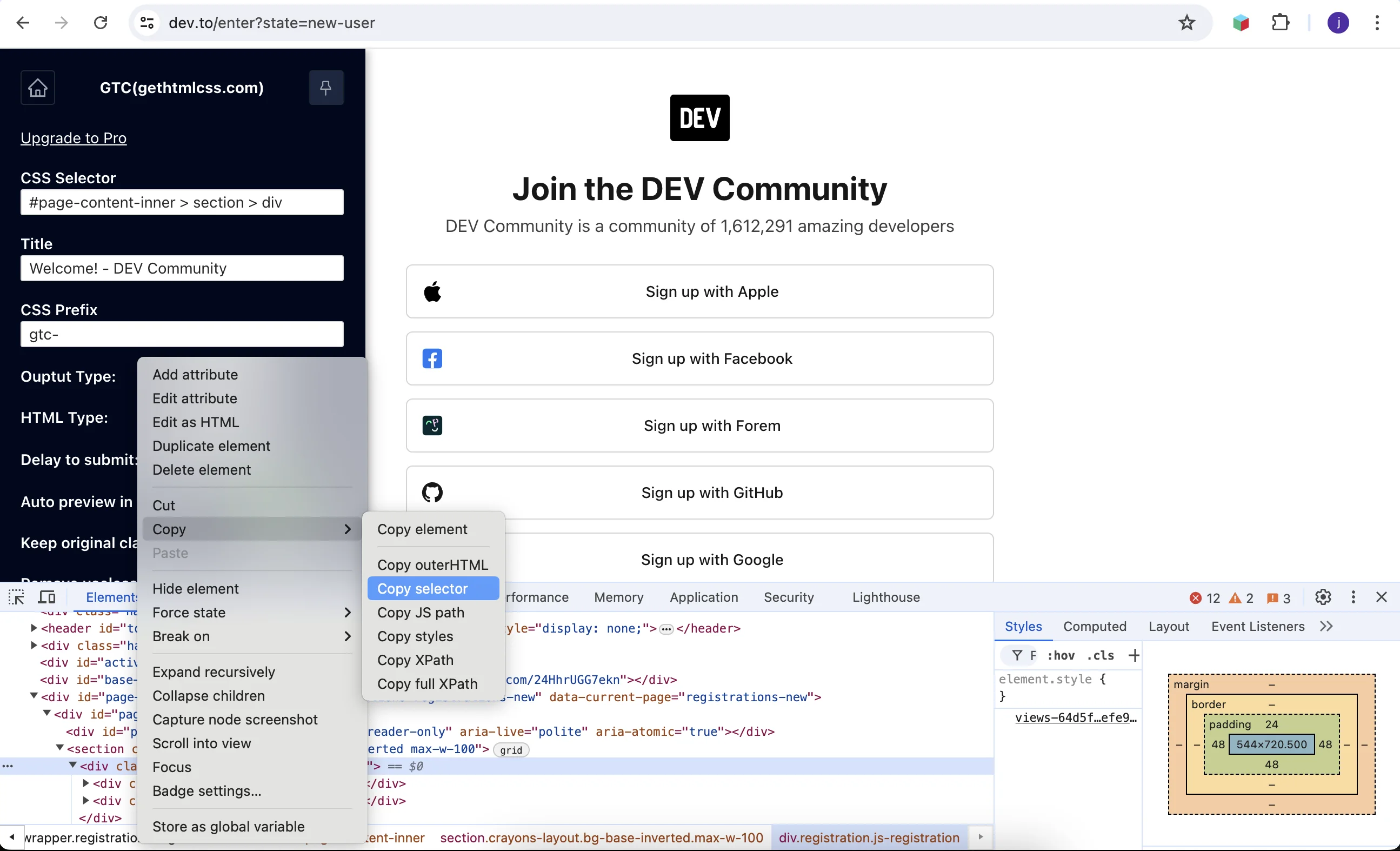Click the browser address bar URL
The height and width of the screenshot is (851, 1400).
(271, 23)
